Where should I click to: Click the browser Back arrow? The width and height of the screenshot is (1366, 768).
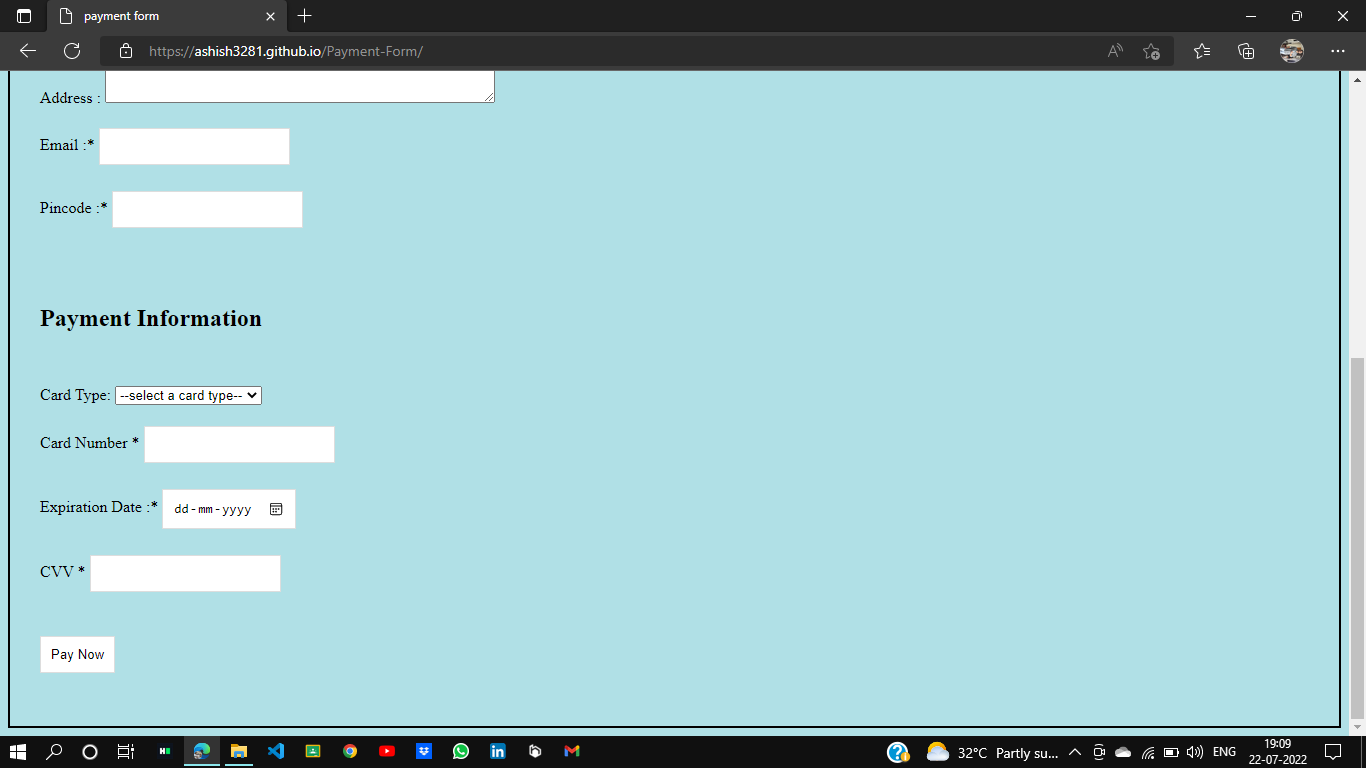coord(27,51)
